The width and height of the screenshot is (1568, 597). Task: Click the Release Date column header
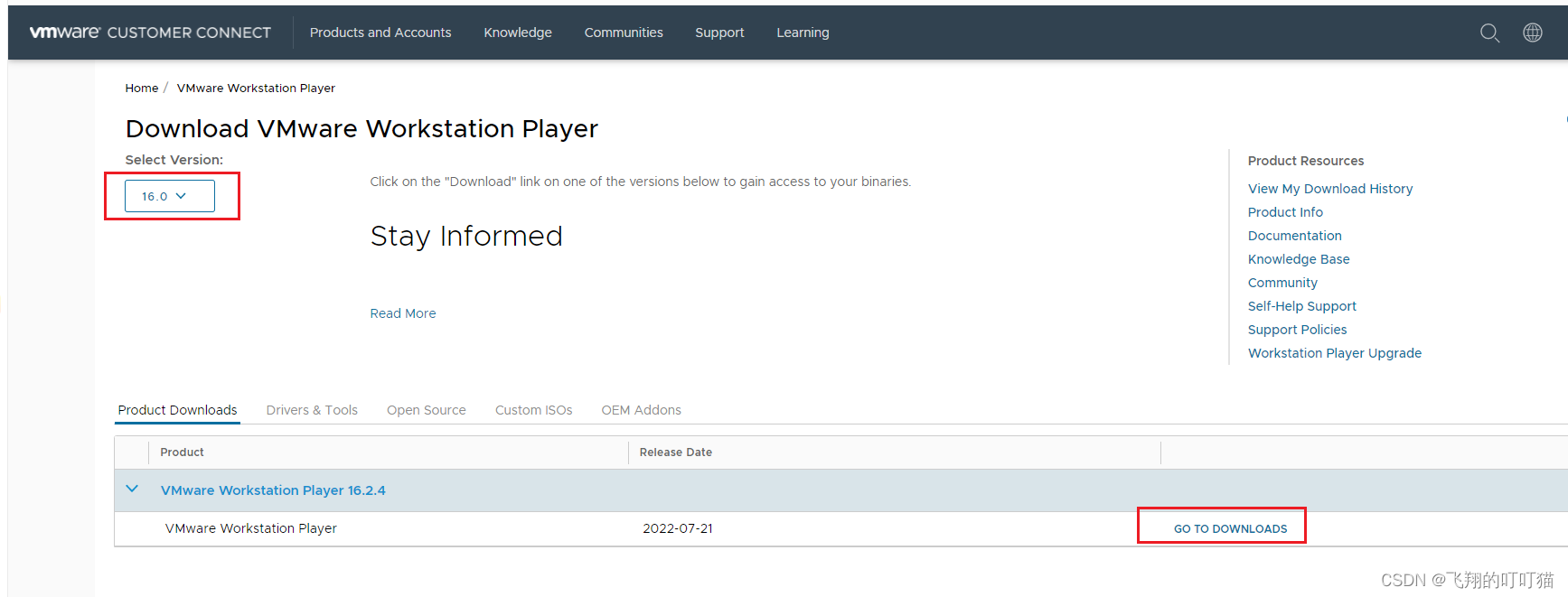(676, 452)
